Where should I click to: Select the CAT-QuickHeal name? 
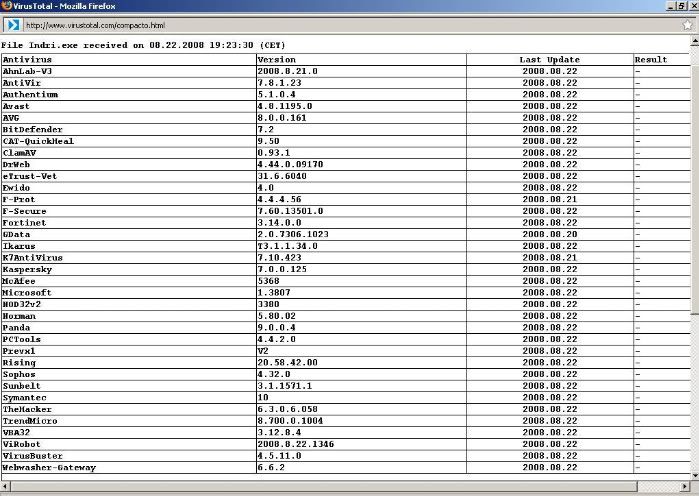pyautogui.click(x=38, y=141)
